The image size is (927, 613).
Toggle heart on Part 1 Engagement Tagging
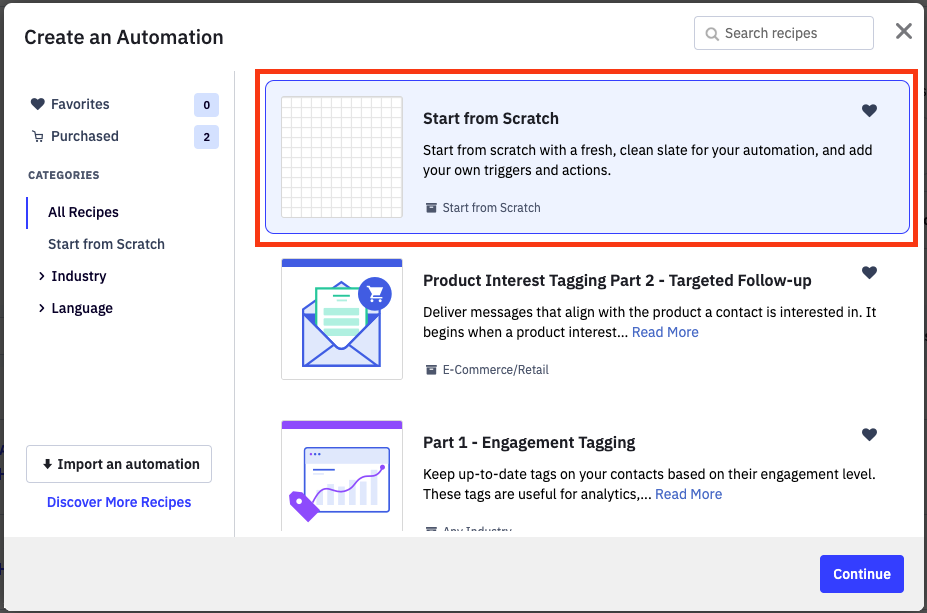(869, 435)
